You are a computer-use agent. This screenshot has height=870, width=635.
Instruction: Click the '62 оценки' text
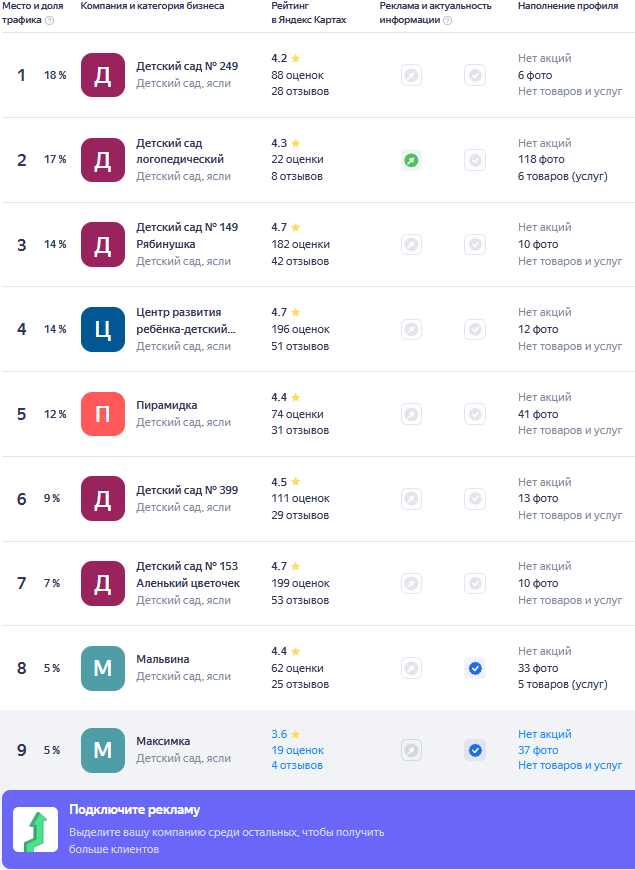pyautogui.click(x=298, y=669)
